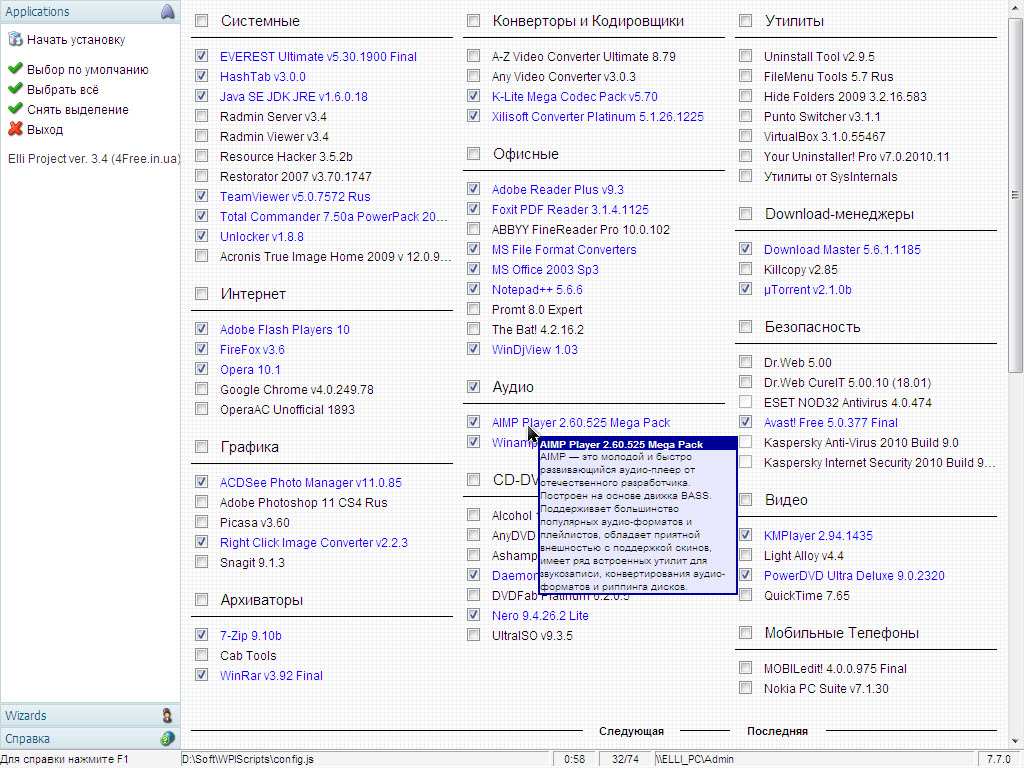The height and width of the screenshot is (768, 1024).
Task: Uncheck µTorrent v2.1.0b checkbox
Action: (745, 289)
